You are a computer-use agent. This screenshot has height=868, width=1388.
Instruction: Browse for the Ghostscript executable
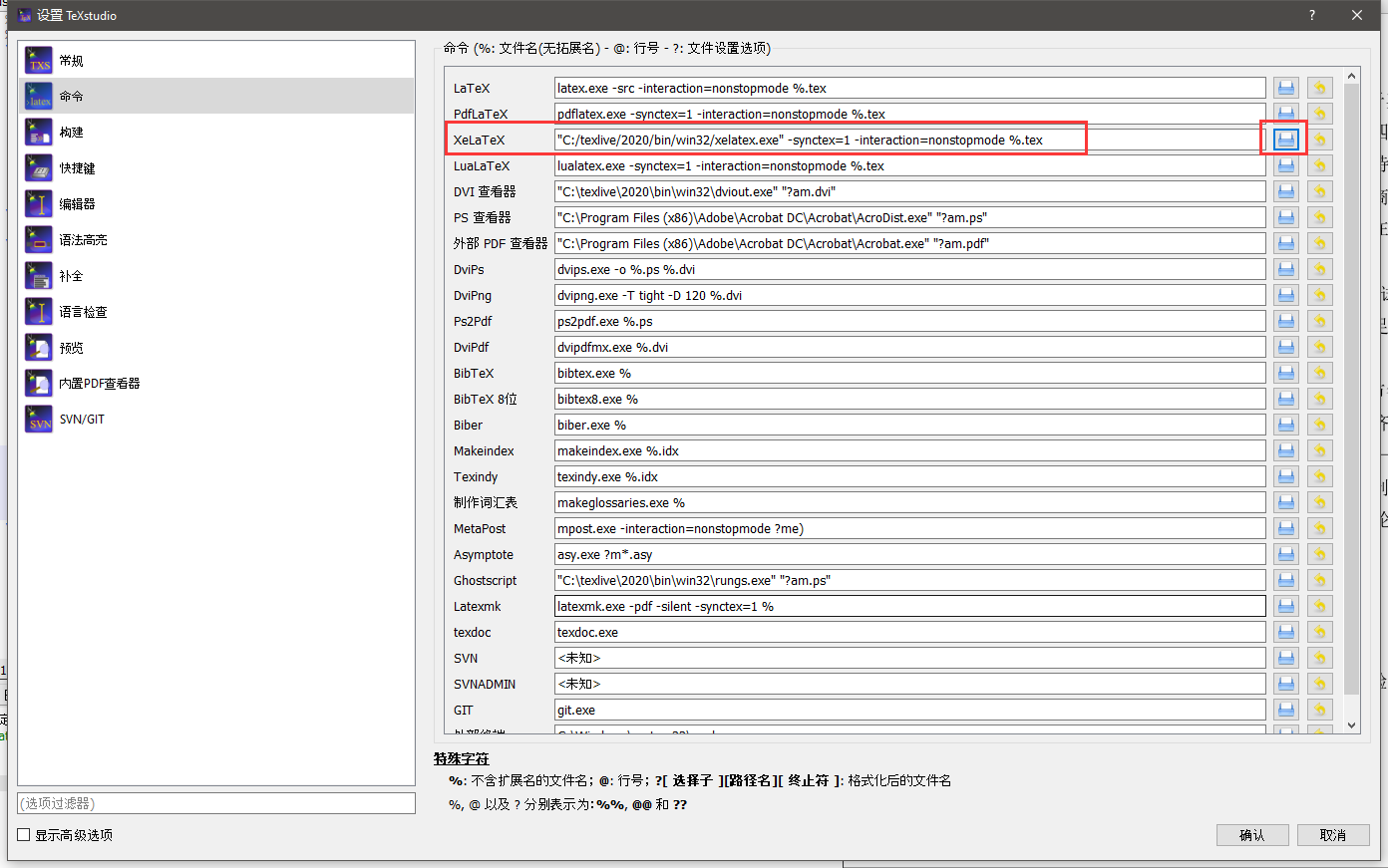pos(1285,579)
